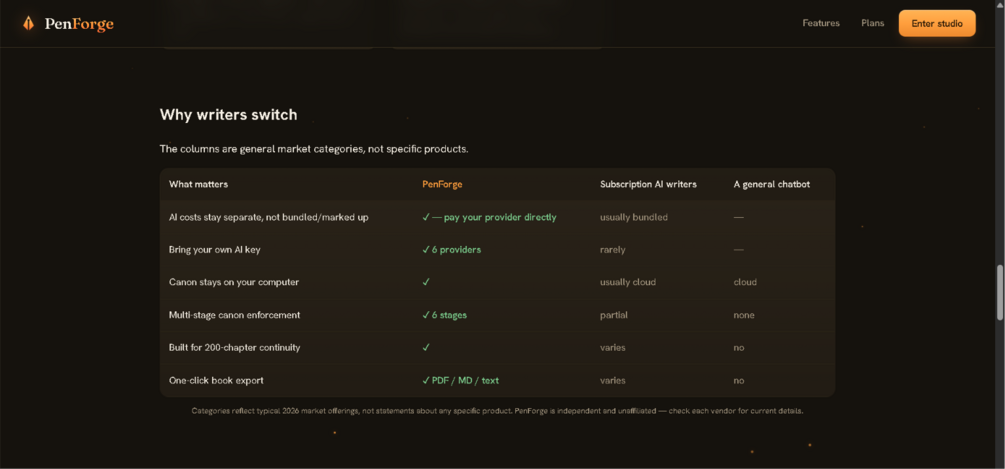
Task: Click the 'What matters' column header
Action: [198, 184]
